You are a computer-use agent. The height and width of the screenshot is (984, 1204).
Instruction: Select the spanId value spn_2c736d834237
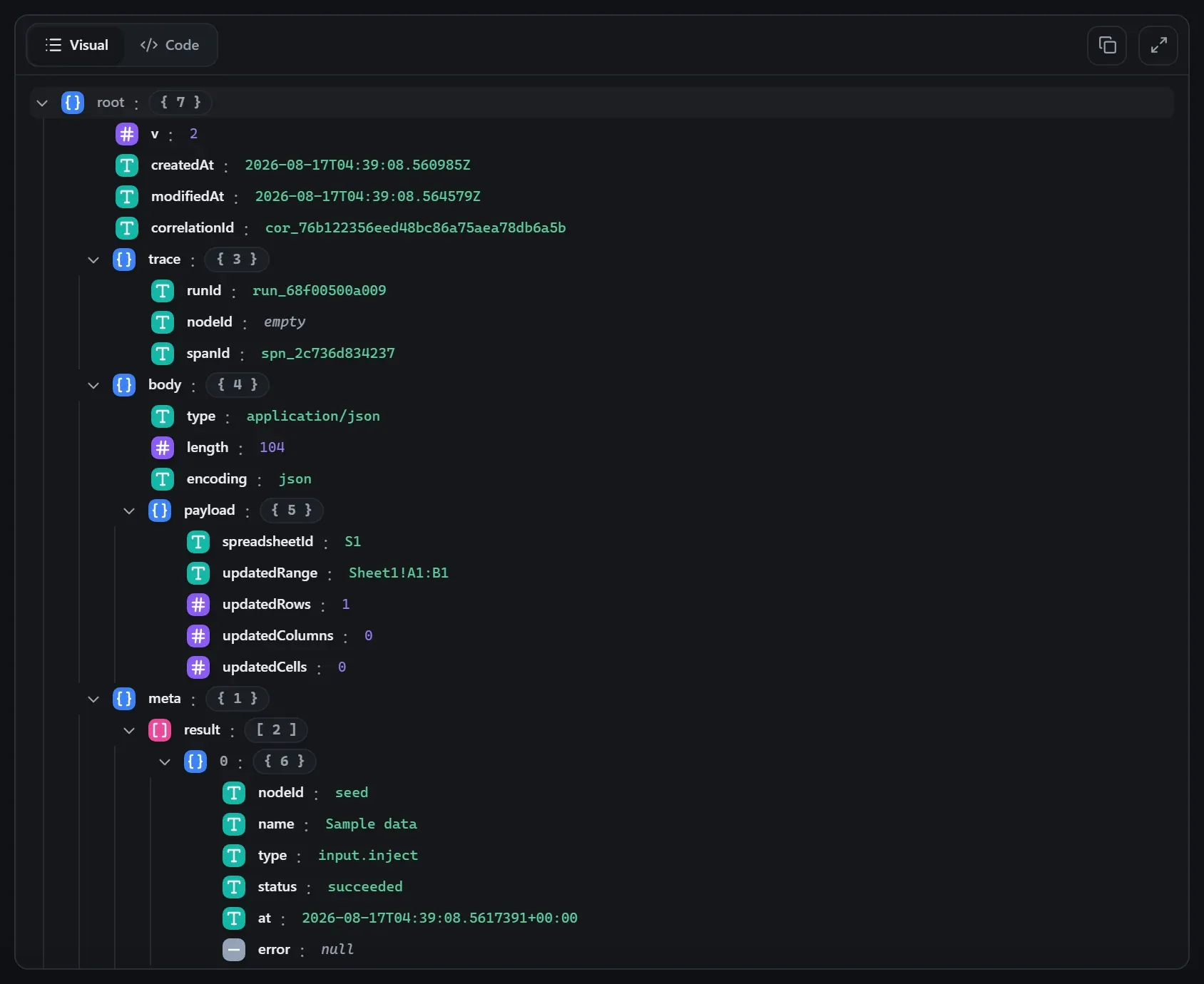tap(328, 354)
